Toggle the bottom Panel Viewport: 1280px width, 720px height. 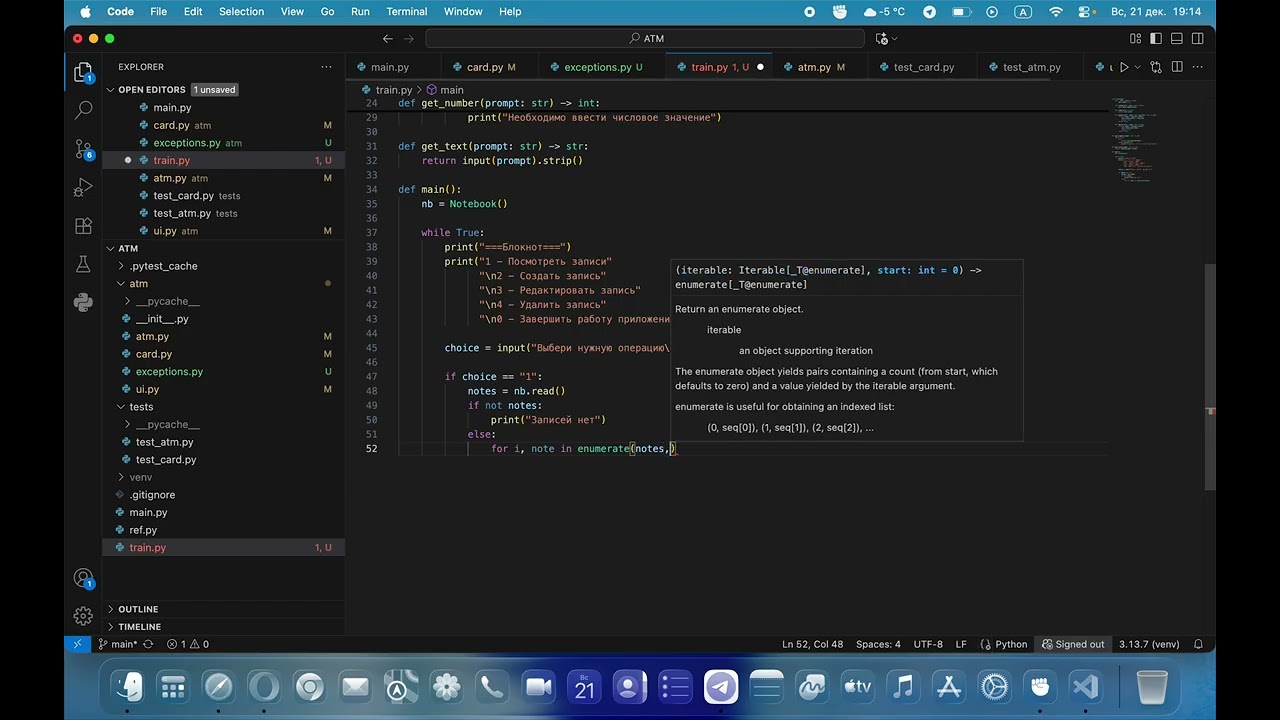(1176, 39)
